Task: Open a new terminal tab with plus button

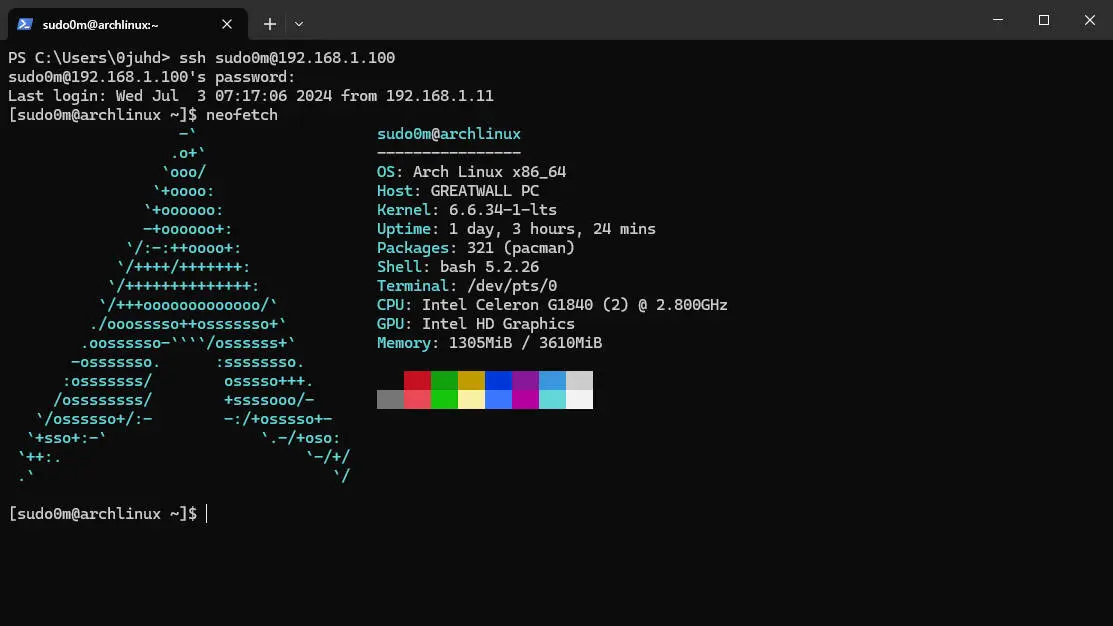Action: (270, 24)
